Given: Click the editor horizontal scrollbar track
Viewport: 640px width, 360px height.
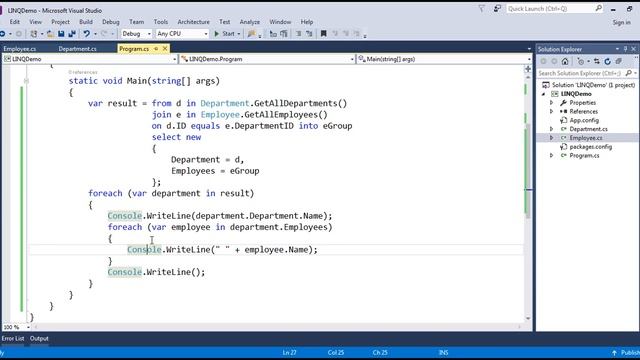Looking at the screenshot, I should (x=278, y=327).
